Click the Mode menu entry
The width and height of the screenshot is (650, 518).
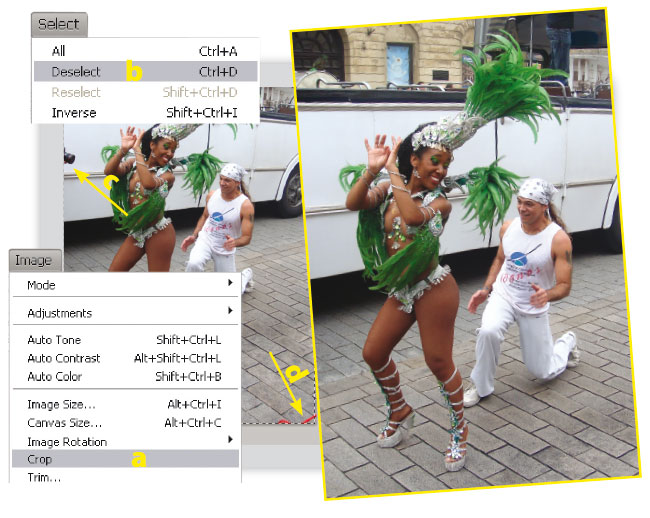41,285
